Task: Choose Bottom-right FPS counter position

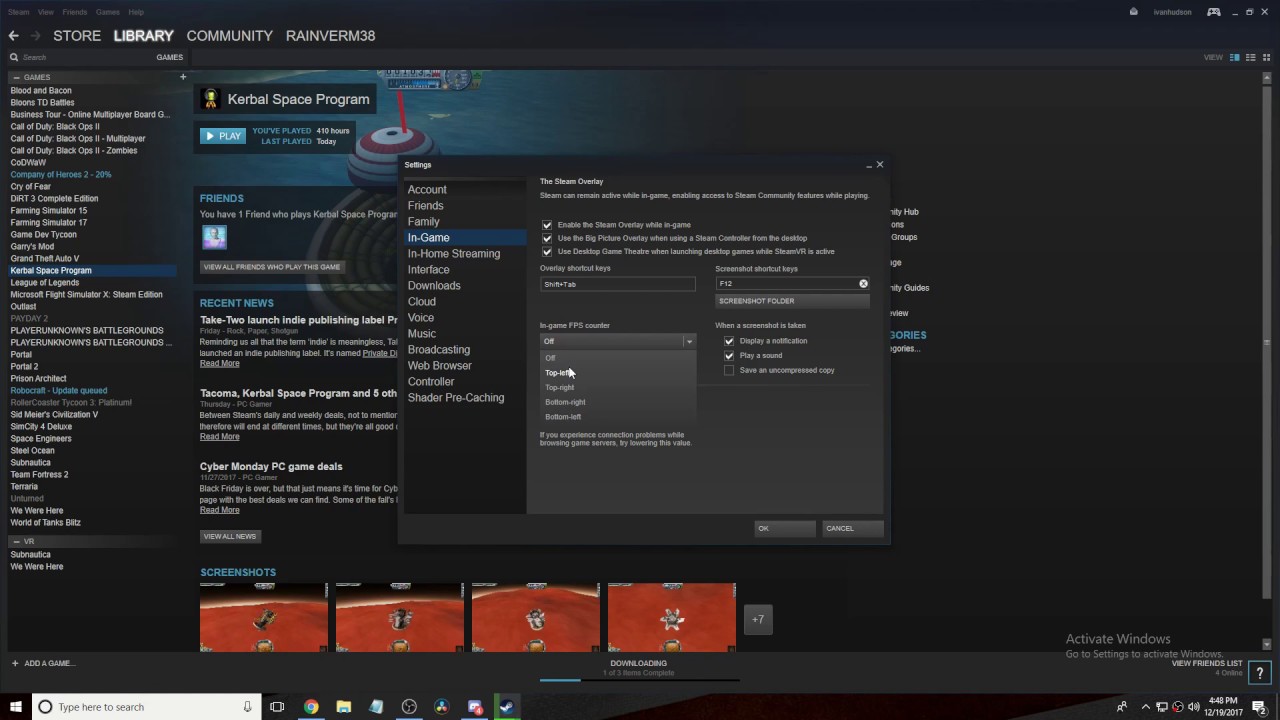Action: tap(617, 402)
